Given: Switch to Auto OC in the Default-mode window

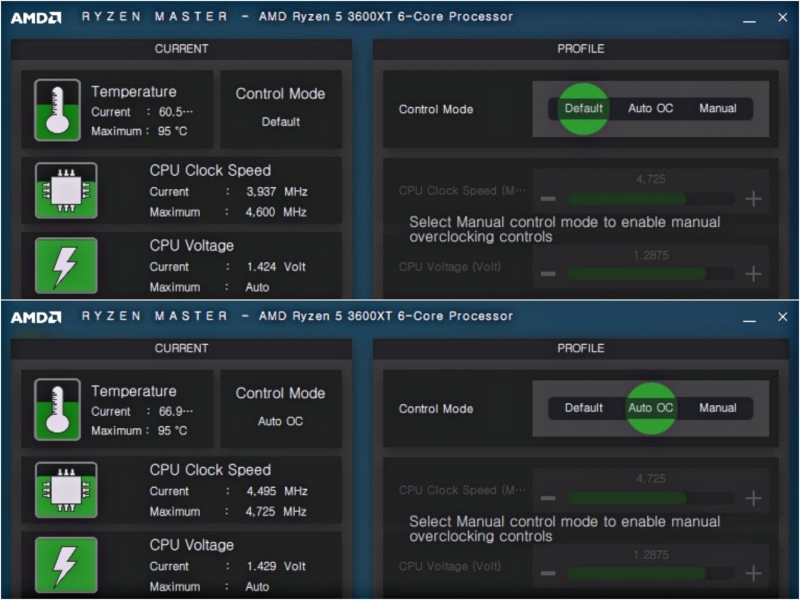Looking at the screenshot, I should (x=651, y=109).
